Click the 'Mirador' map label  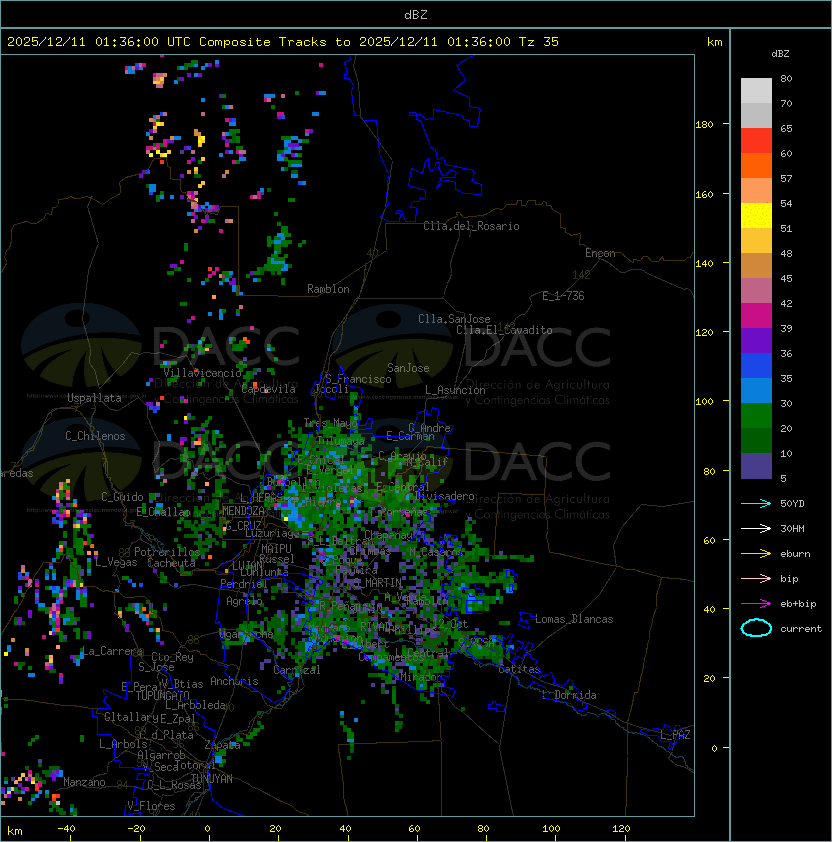pyautogui.click(x=421, y=677)
